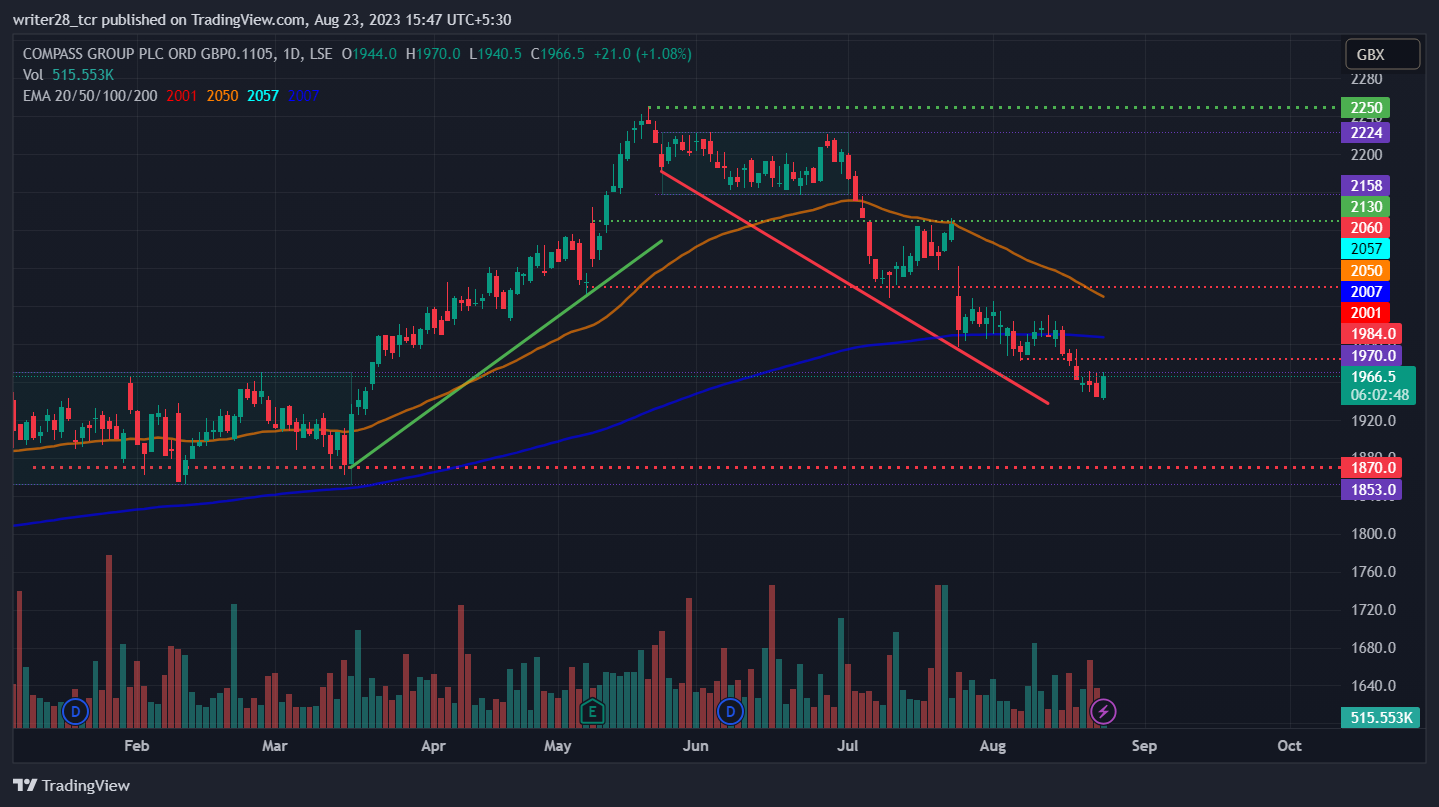Click the 2007 blue EMA price label
This screenshot has width=1439, height=807.
(1365, 292)
